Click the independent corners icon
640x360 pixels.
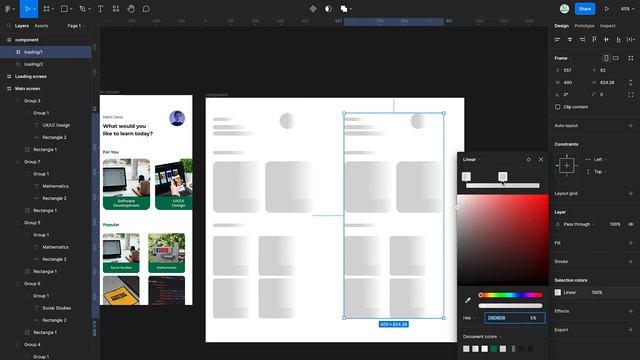point(631,94)
